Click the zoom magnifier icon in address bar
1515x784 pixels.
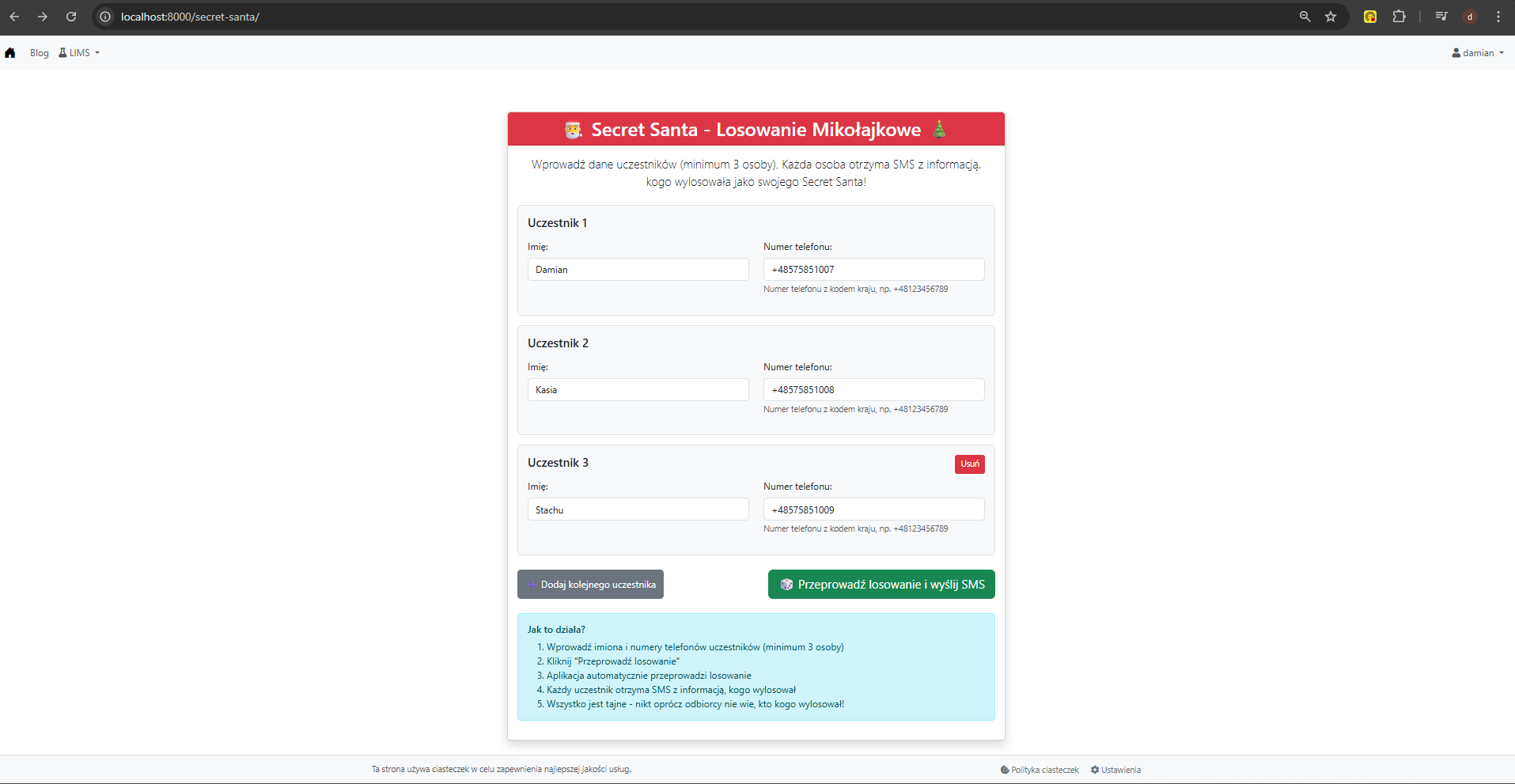click(x=1305, y=17)
